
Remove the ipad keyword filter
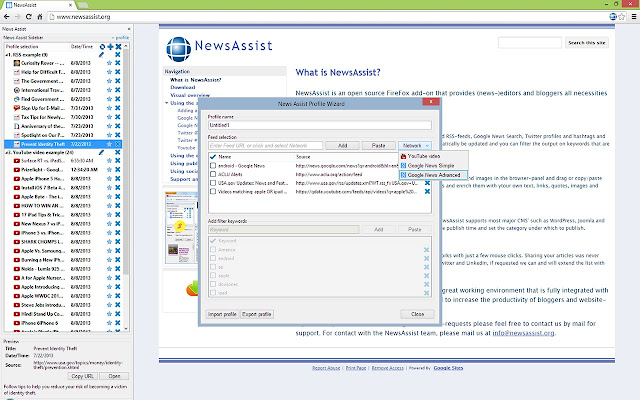[x=427, y=293]
